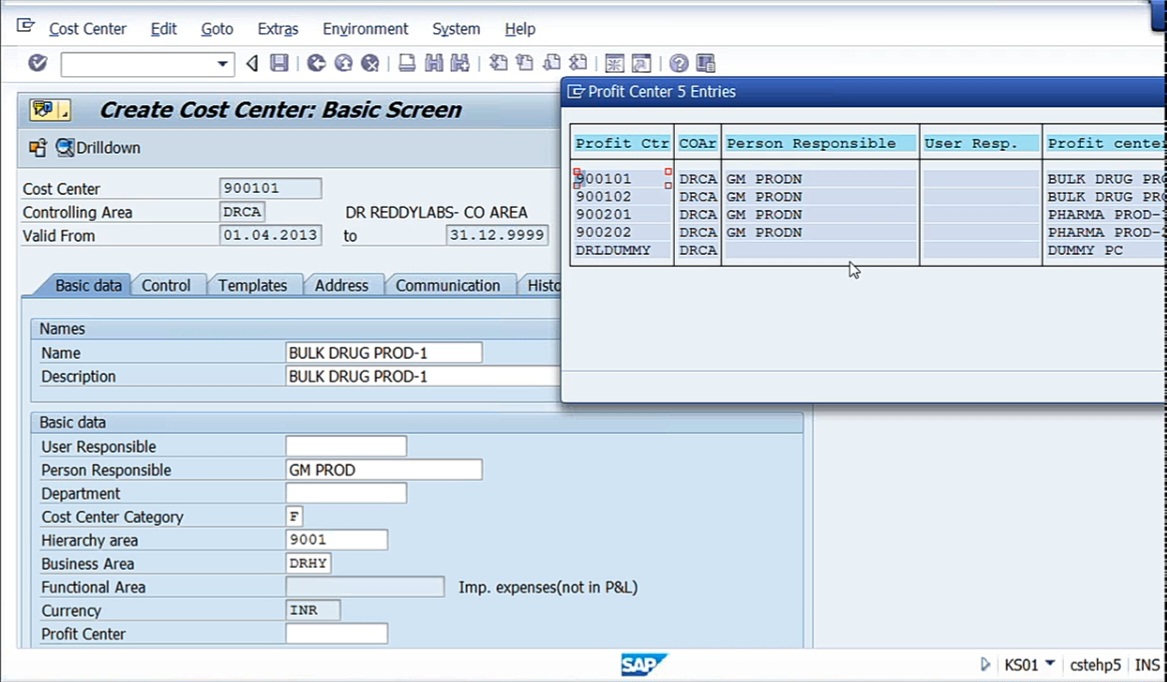Viewport: 1167px width, 682px height.
Task: Go to first page with toolbar icon
Action: [x=498, y=63]
